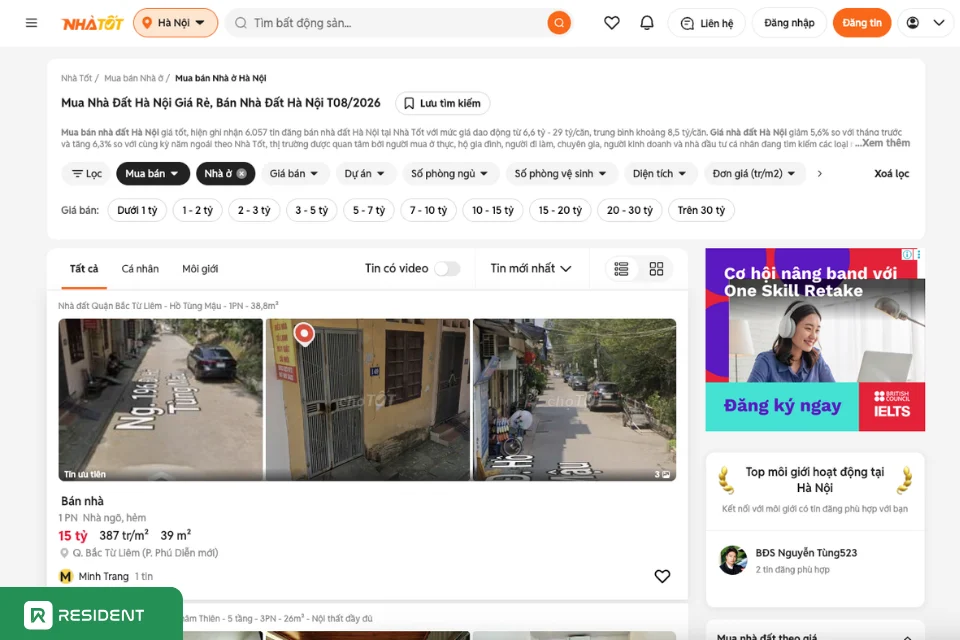Click the Nhà Tốt breadcrumb link

77,78
